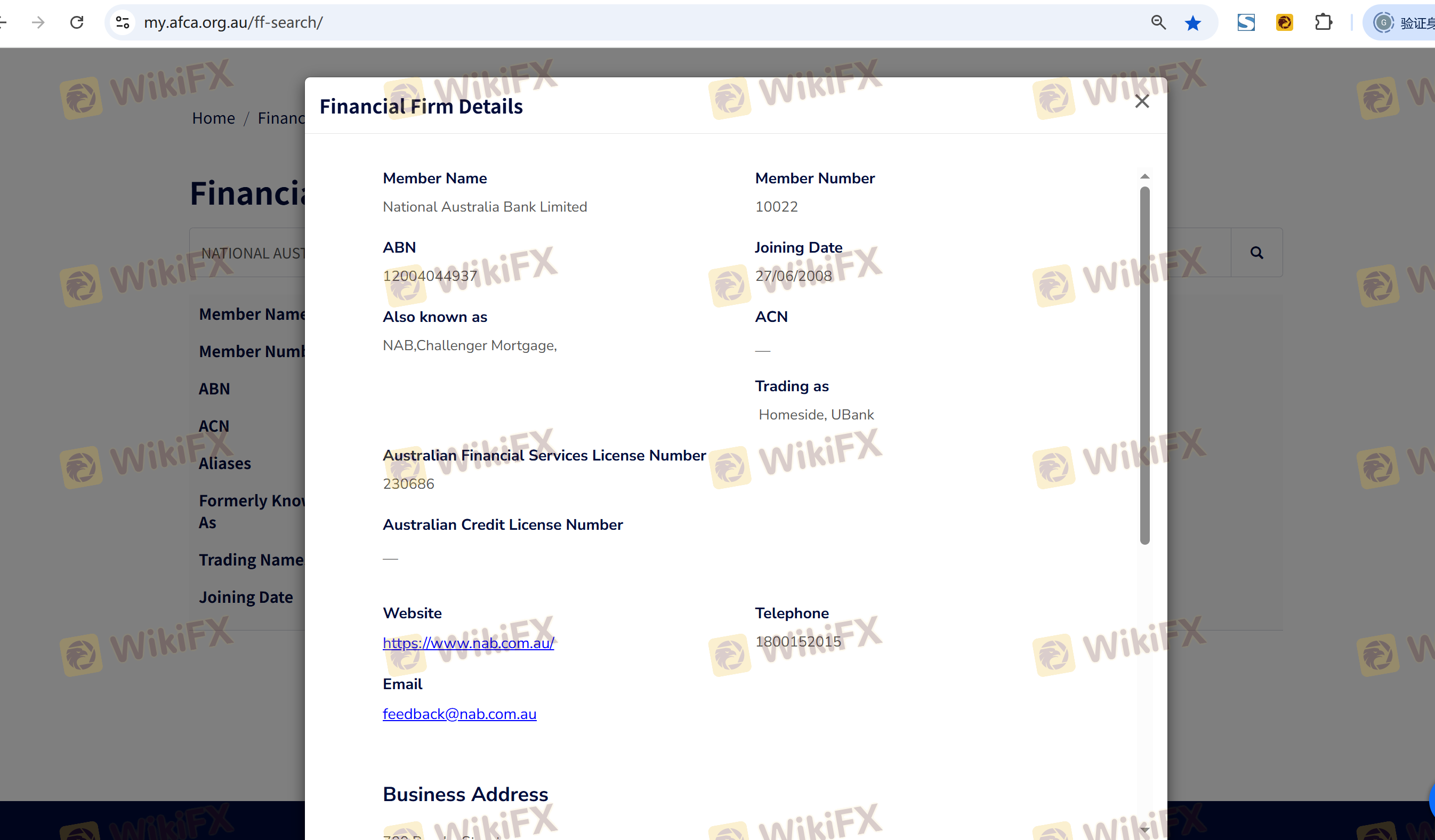This screenshot has height=840, width=1435.
Task: Click the search magnifier button on page
Action: 1256,253
